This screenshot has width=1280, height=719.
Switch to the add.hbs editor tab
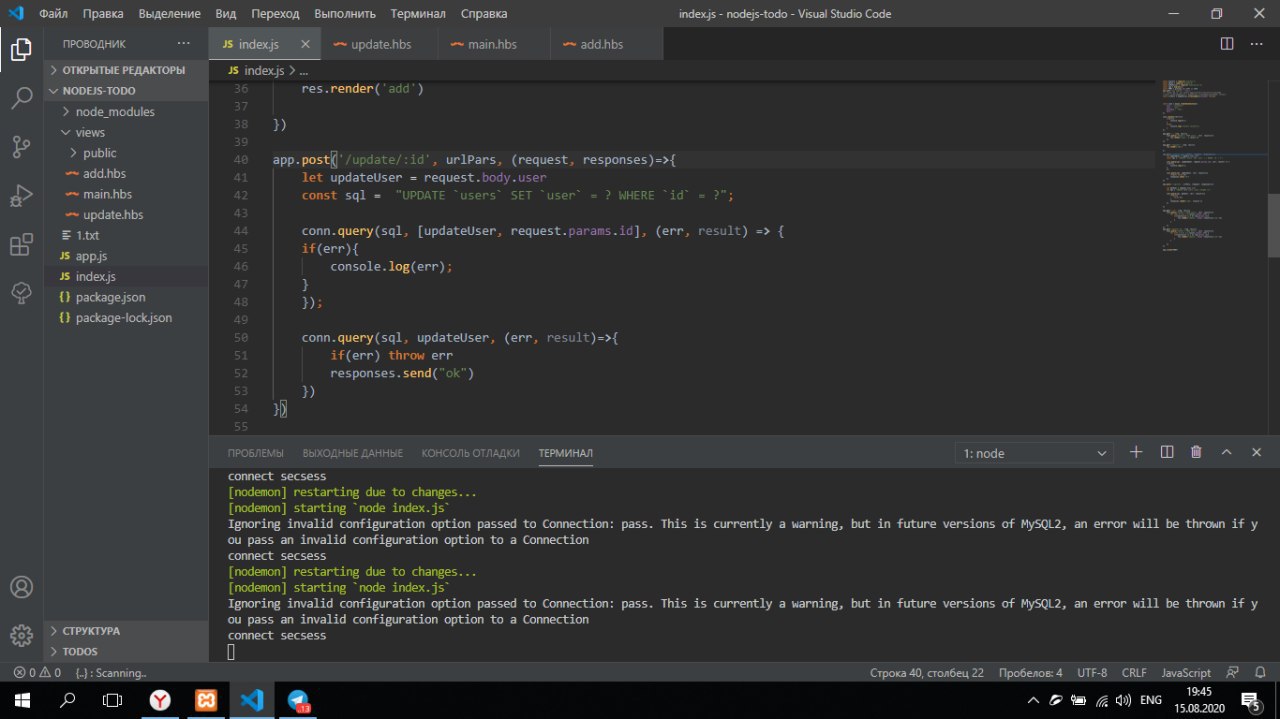[607, 44]
